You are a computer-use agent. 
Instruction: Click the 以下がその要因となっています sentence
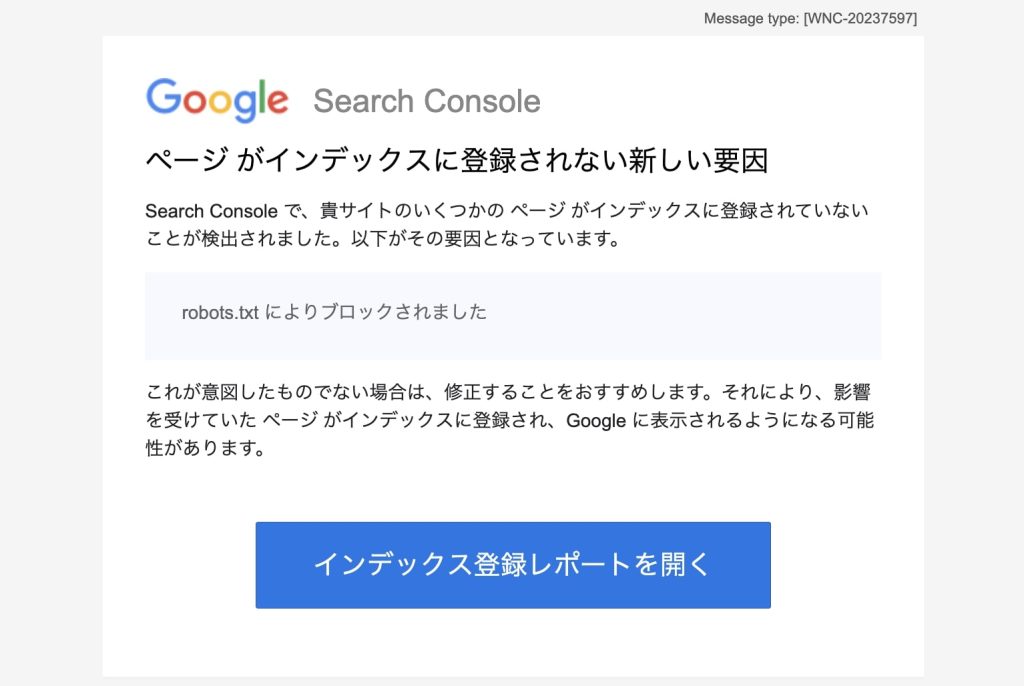pyautogui.click(x=485, y=238)
